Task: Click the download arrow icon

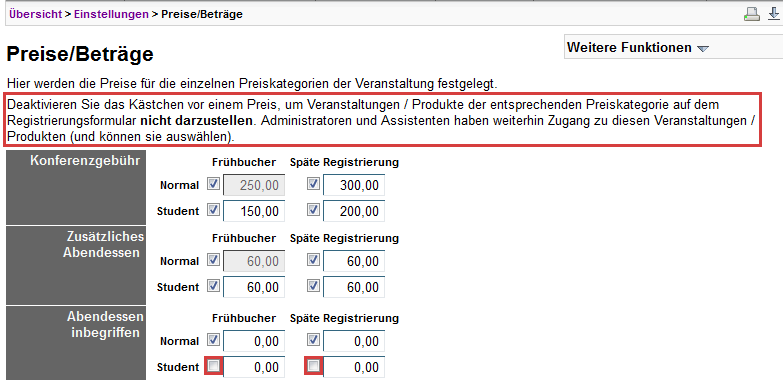Action: [x=773, y=14]
